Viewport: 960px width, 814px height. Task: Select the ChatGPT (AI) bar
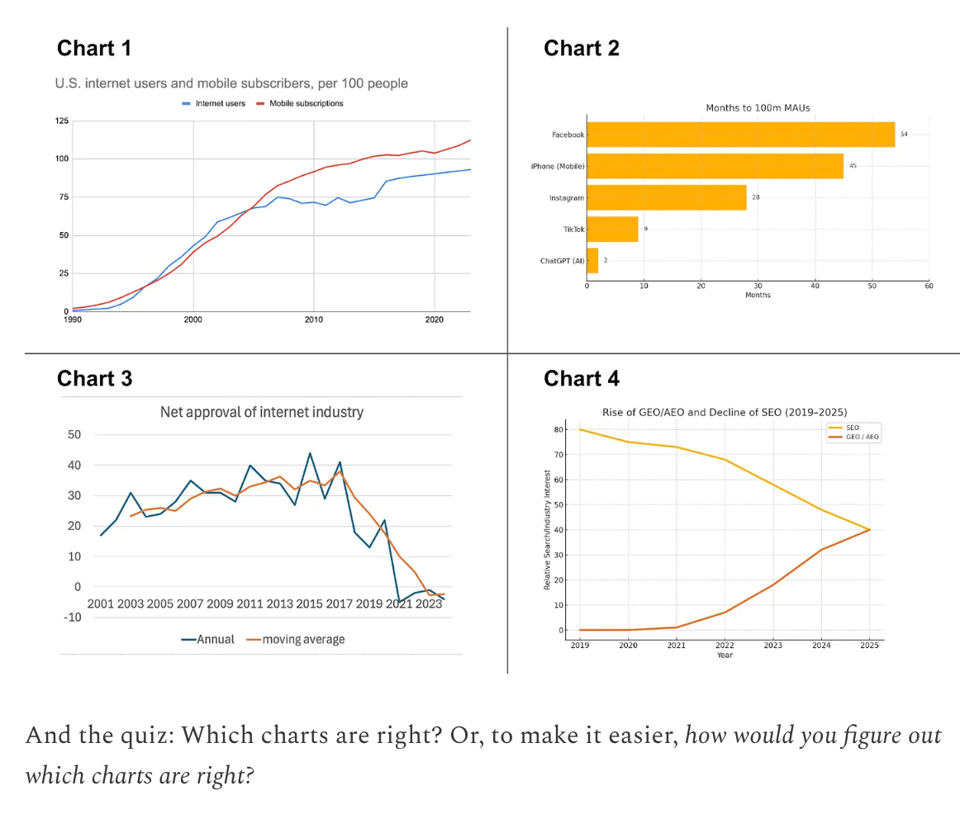pos(592,261)
